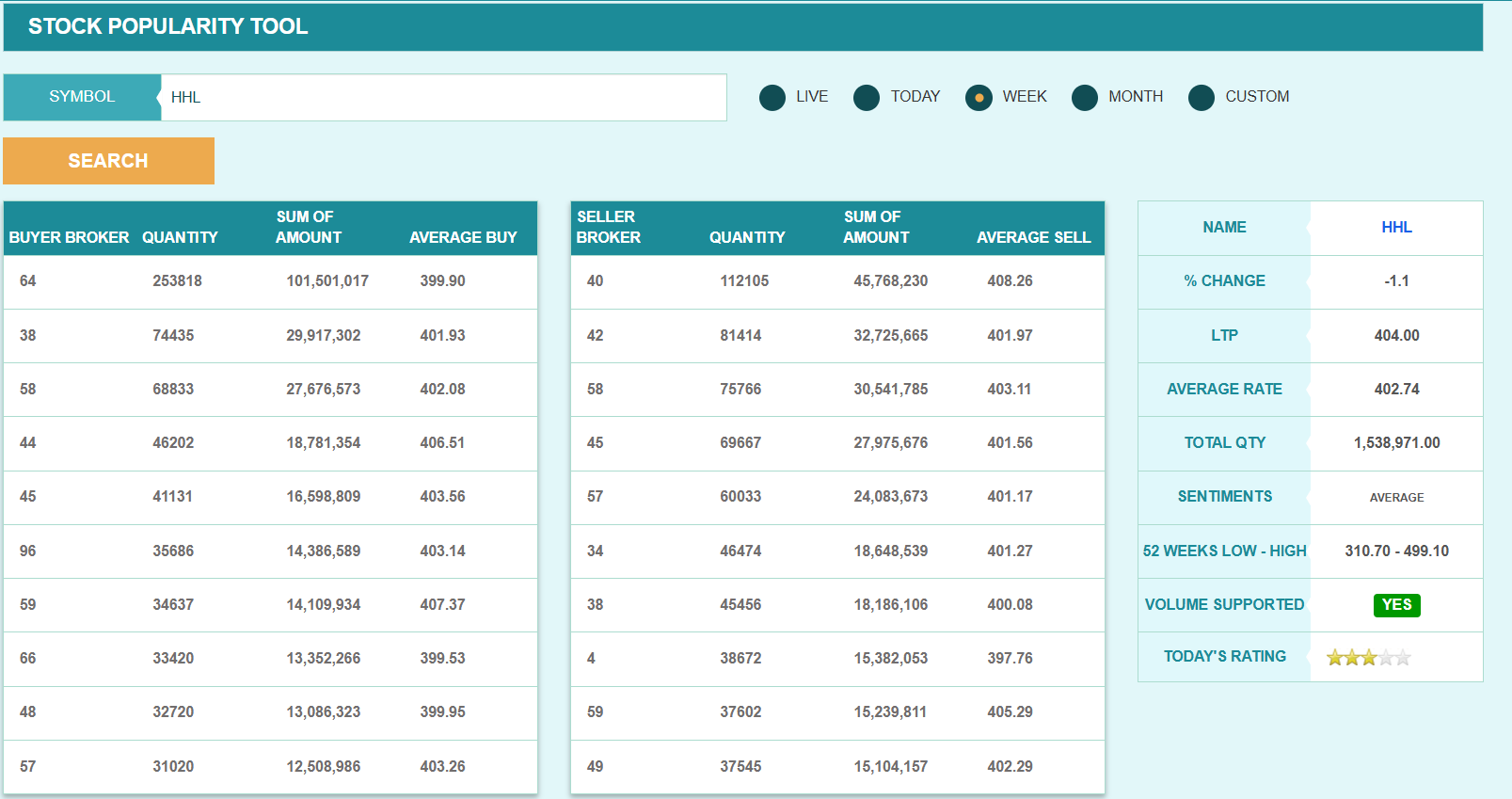Switch to the MONTH radio option
This screenshot has width=1512, height=799.
(x=1085, y=98)
